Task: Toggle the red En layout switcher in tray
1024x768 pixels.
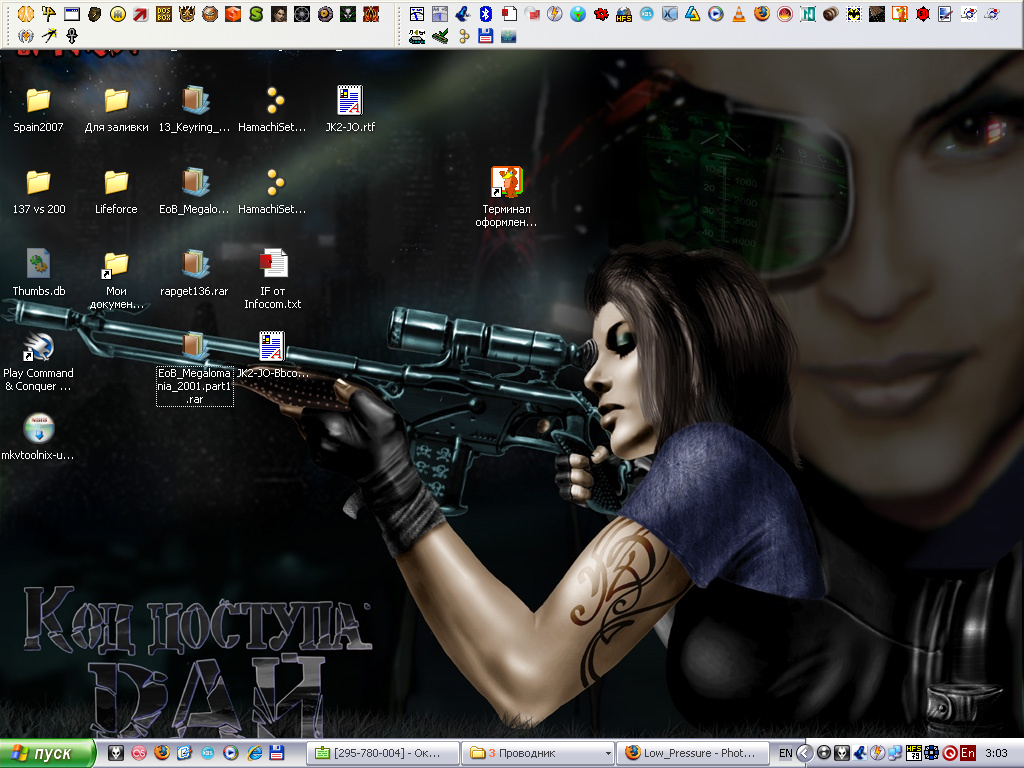Action: point(968,752)
